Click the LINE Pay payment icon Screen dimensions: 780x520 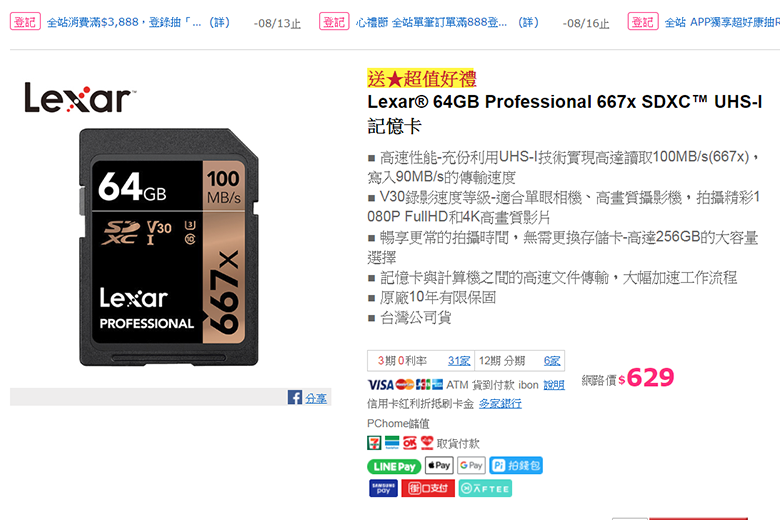394,466
